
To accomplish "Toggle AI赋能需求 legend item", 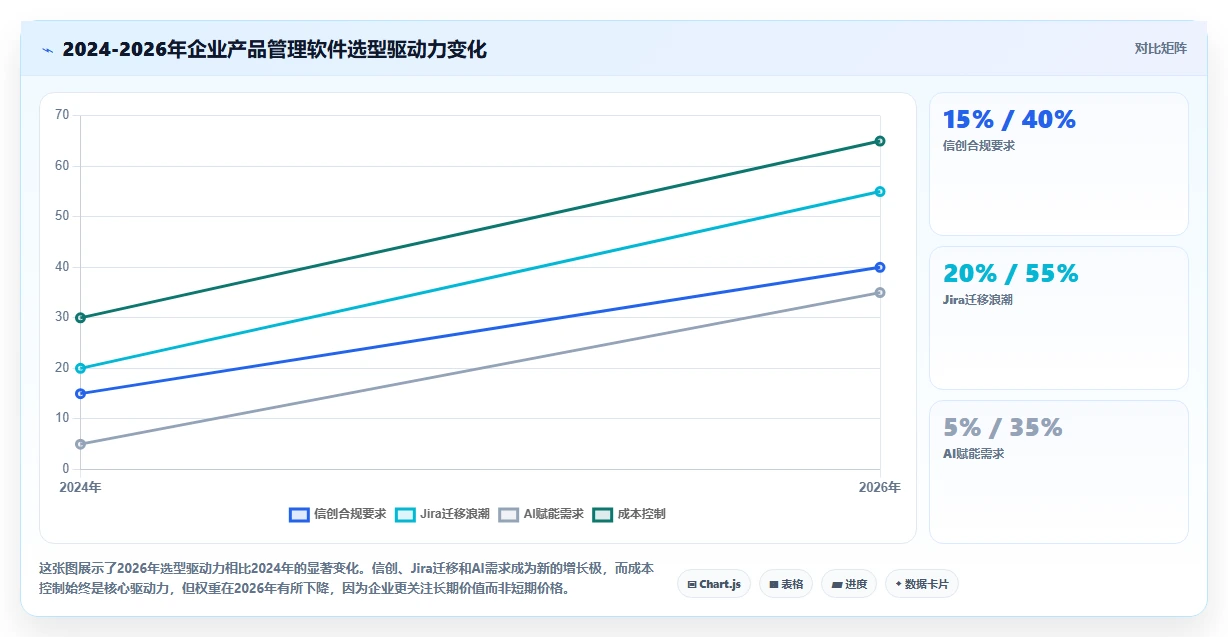I will (541, 514).
